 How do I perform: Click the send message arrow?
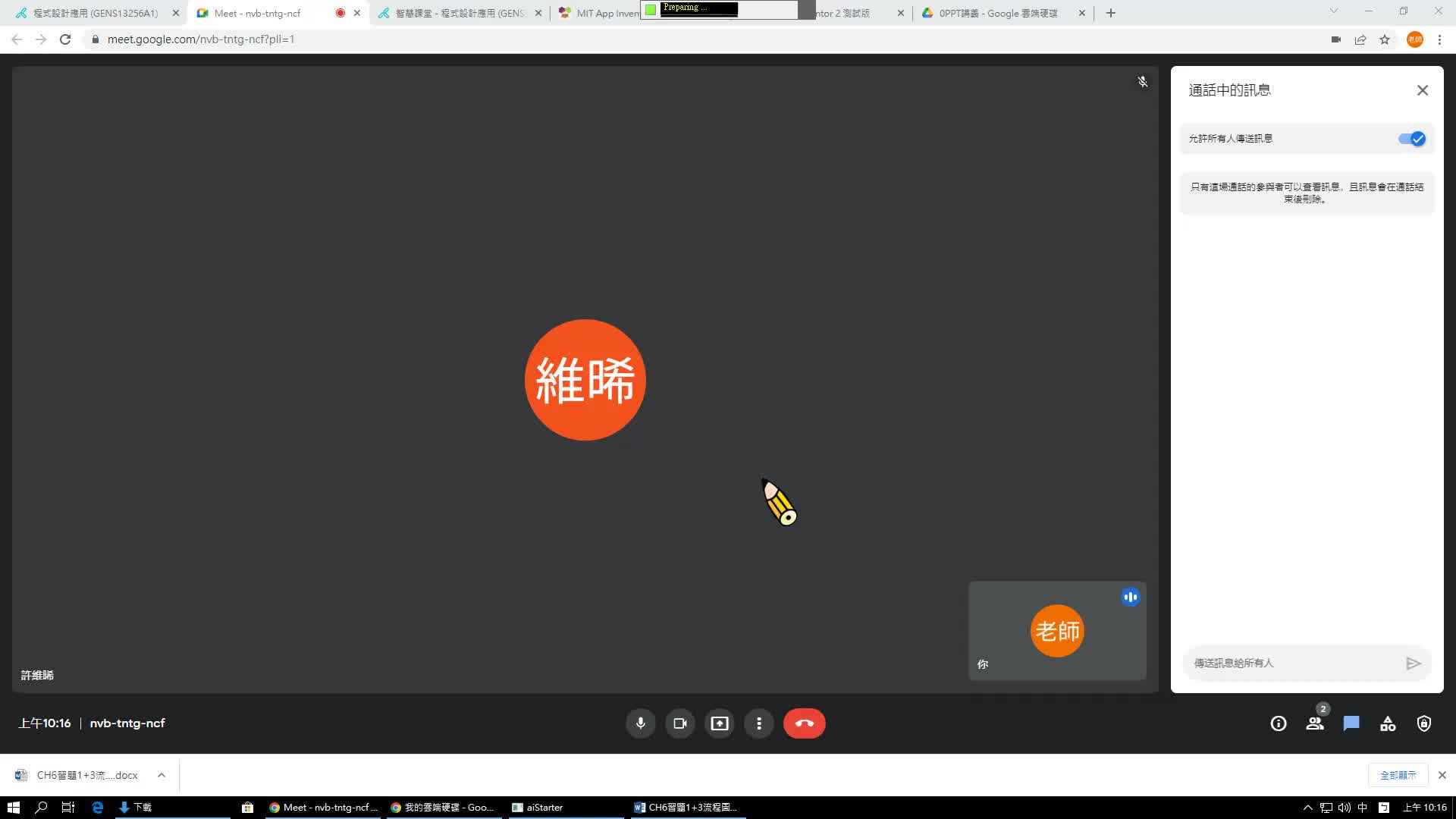point(1414,664)
